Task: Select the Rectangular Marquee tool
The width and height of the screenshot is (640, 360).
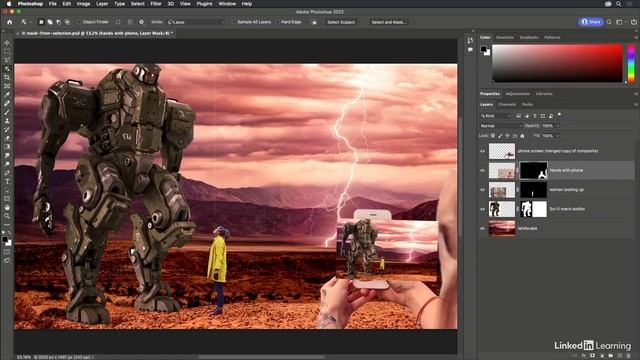Action: (x=7, y=51)
